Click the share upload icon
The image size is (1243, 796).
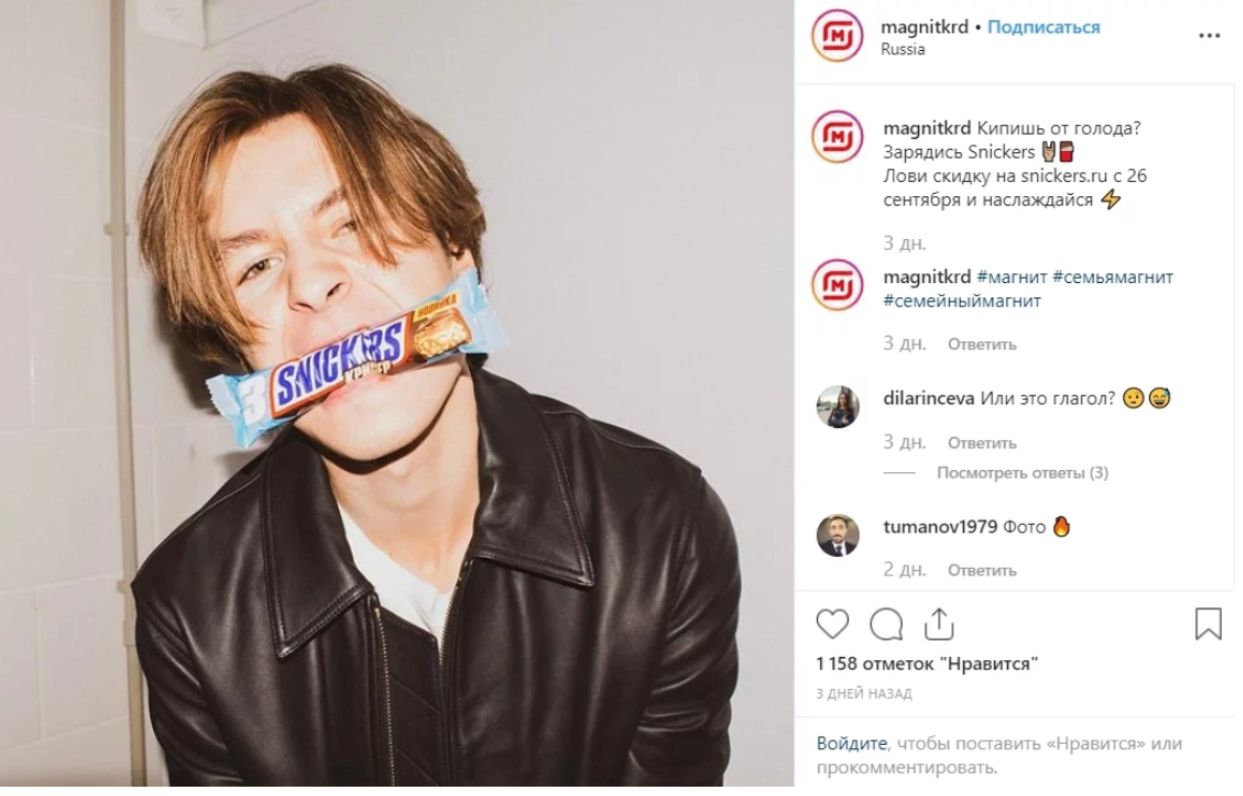coord(938,624)
